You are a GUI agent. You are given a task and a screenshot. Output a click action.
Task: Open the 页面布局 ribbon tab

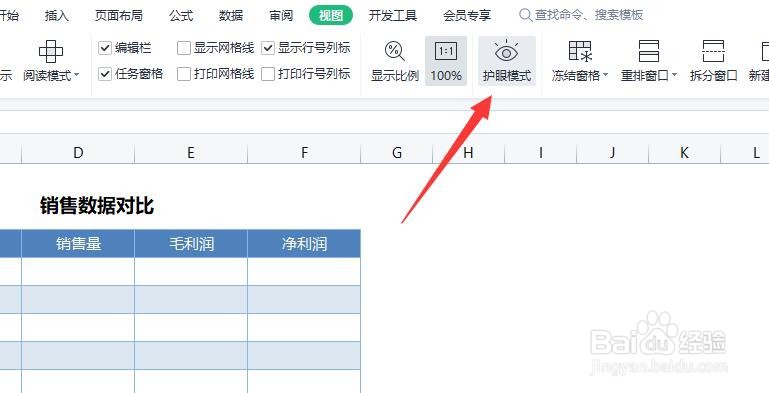pos(119,16)
